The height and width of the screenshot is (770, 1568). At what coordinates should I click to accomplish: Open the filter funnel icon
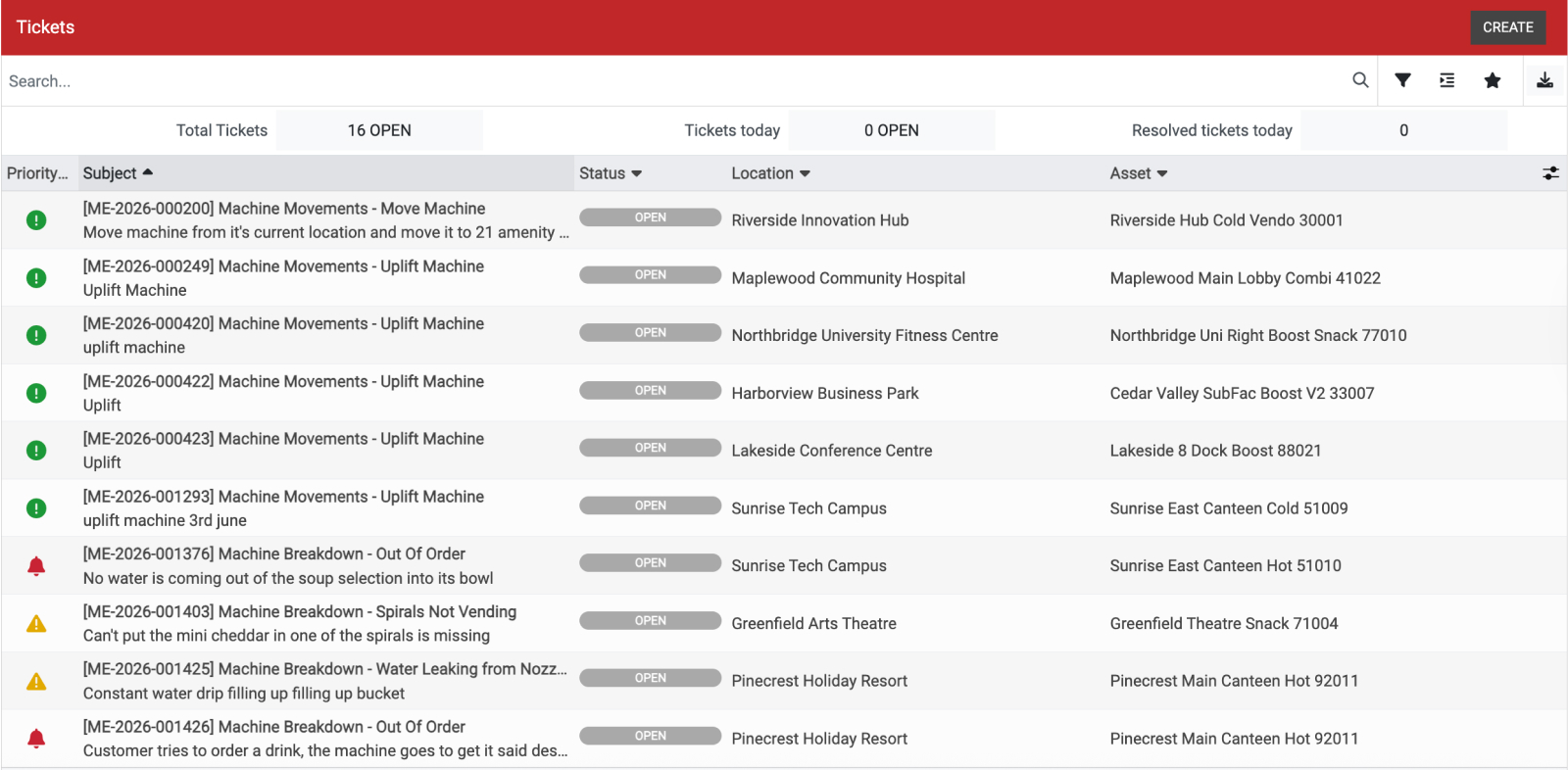click(x=1402, y=80)
